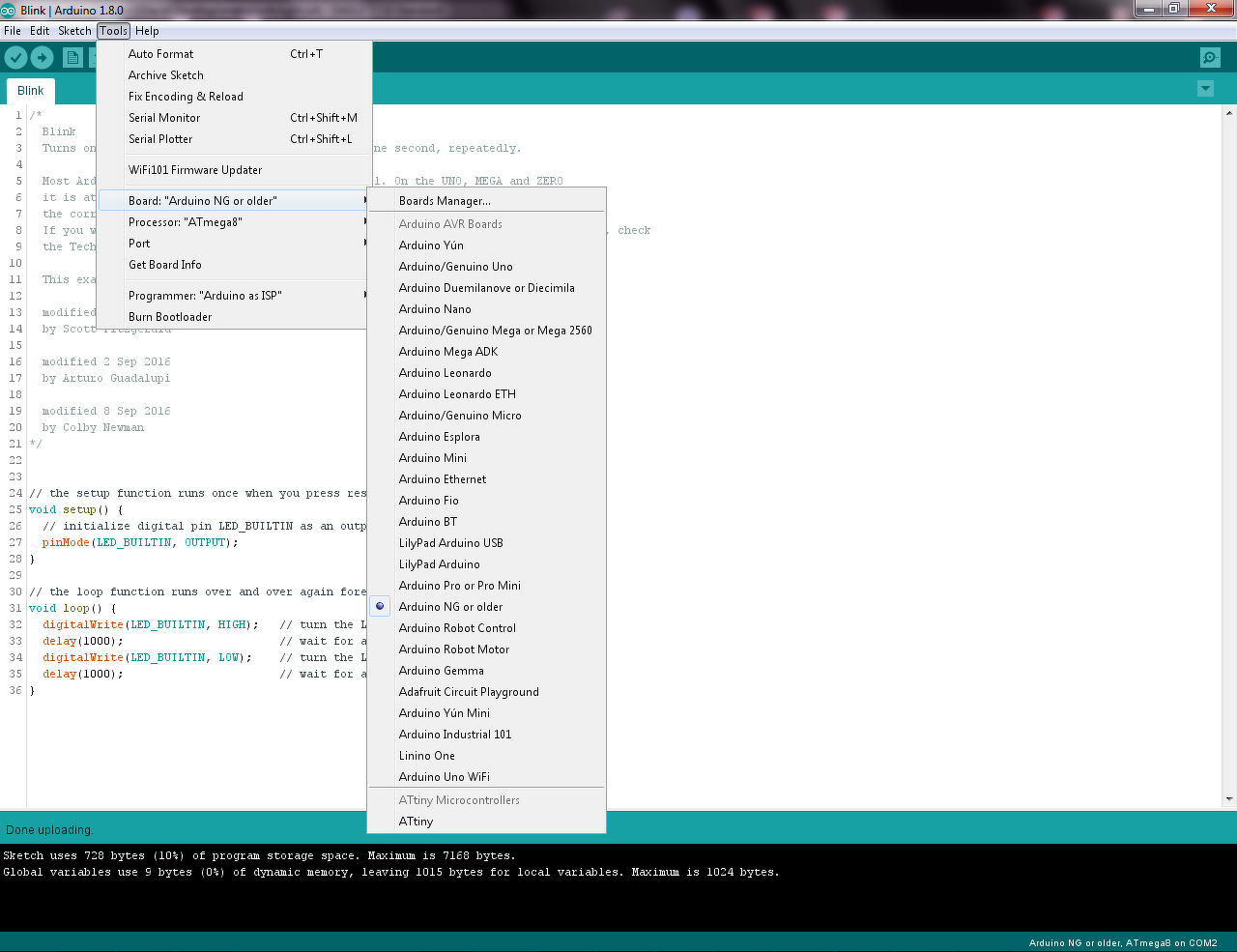Viewport: 1237px width, 952px height.
Task: Select Adafruit Circuit Playground
Action: point(487,692)
